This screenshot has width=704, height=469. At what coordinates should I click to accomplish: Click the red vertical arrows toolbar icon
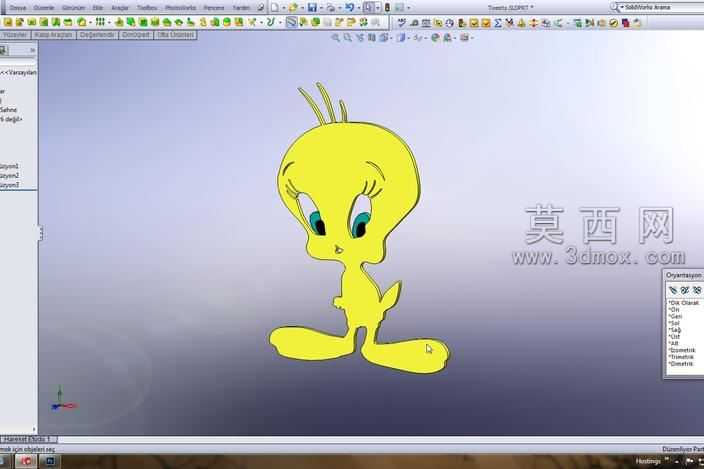coord(533,23)
